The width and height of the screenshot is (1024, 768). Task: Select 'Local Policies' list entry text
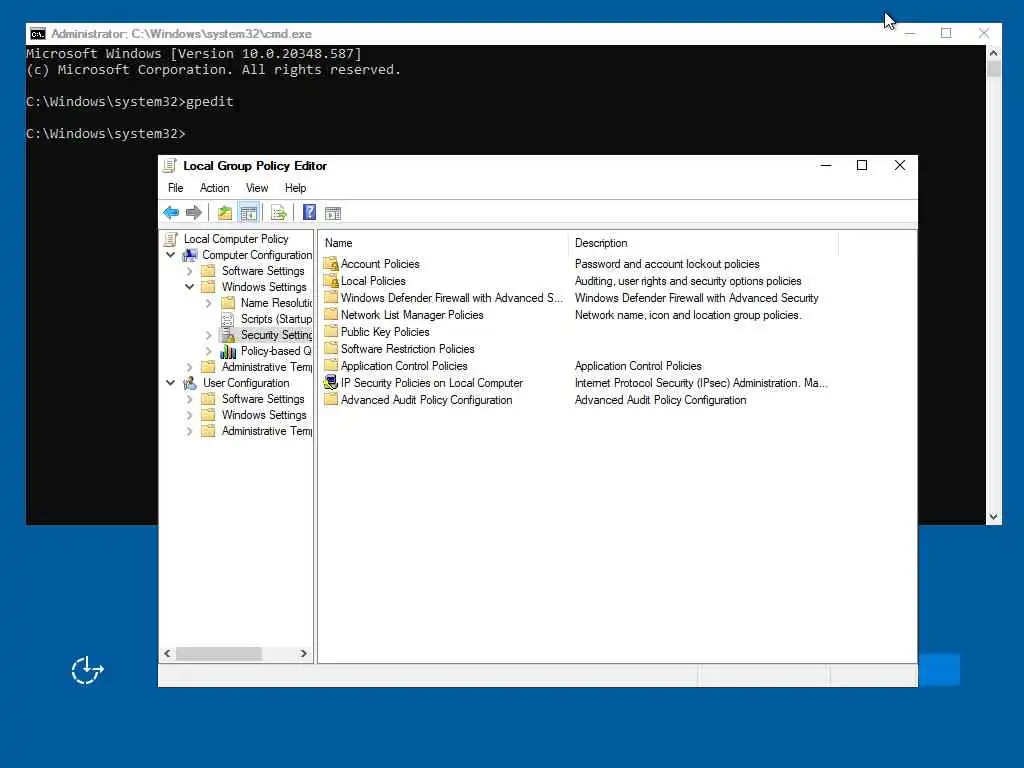click(x=373, y=281)
